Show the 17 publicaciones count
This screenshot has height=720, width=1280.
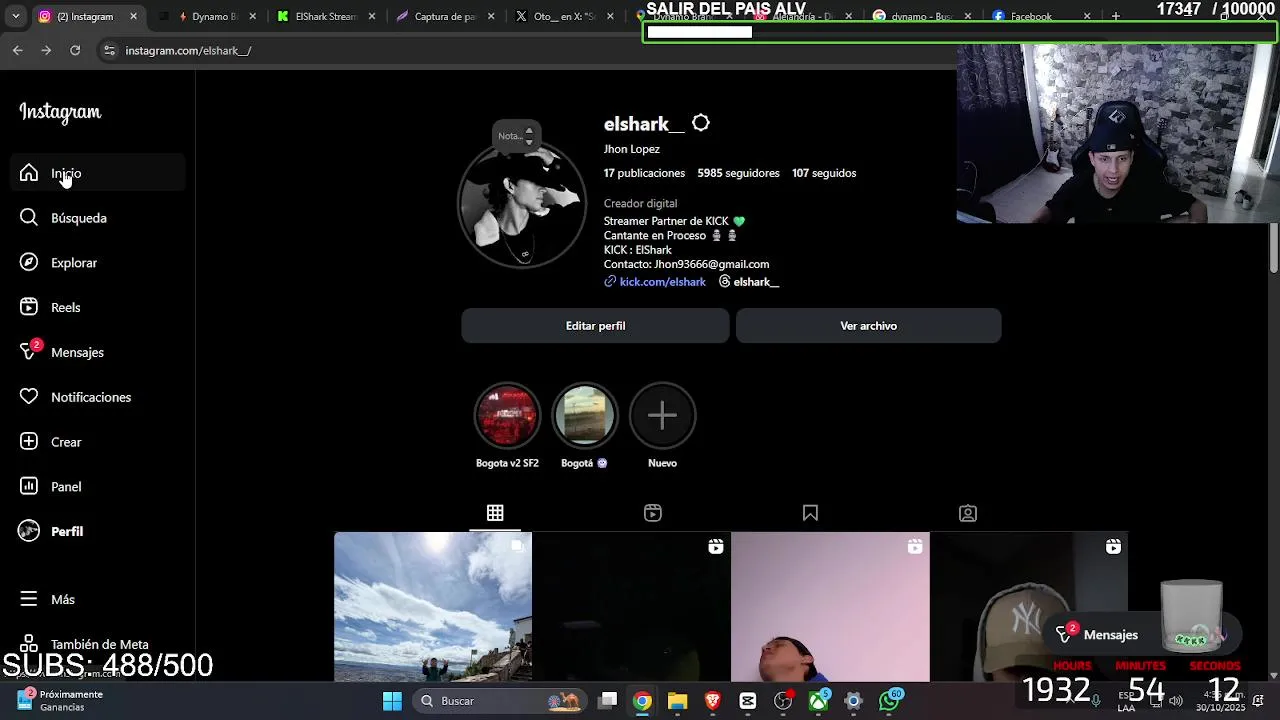pos(644,173)
